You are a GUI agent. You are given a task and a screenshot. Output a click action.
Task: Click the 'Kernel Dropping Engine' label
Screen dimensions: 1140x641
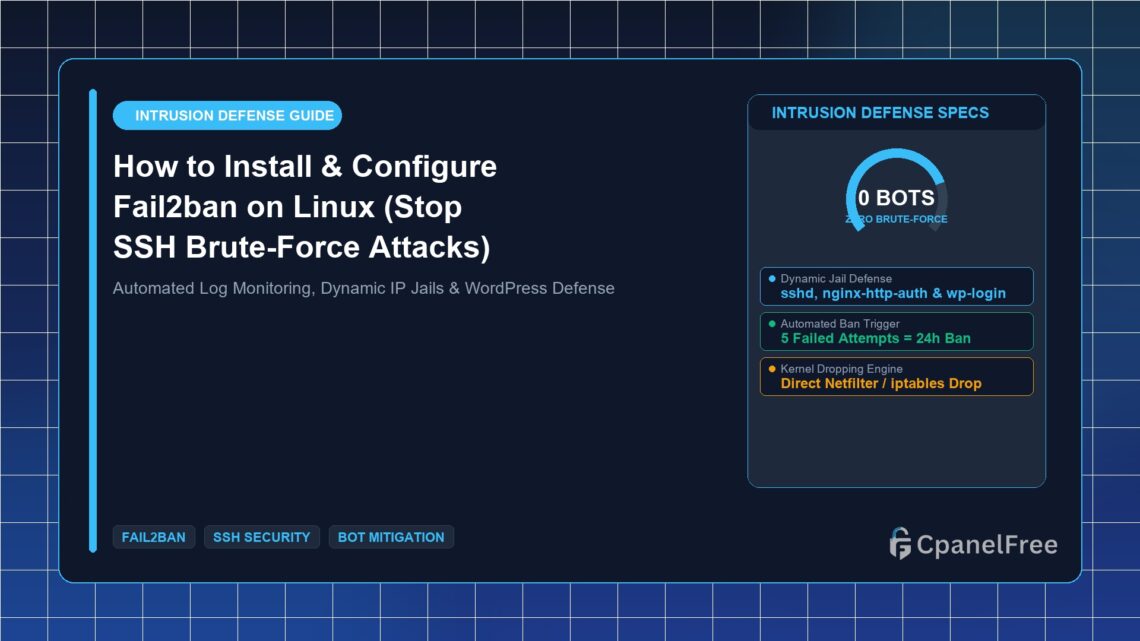pyautogui.click(x=841, y=368)
